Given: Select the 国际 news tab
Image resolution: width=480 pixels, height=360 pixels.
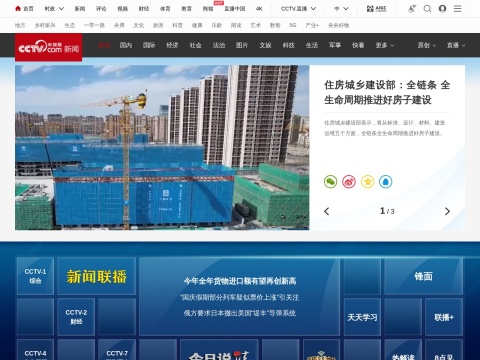Looking at the screenshot, I should point(149,45).
